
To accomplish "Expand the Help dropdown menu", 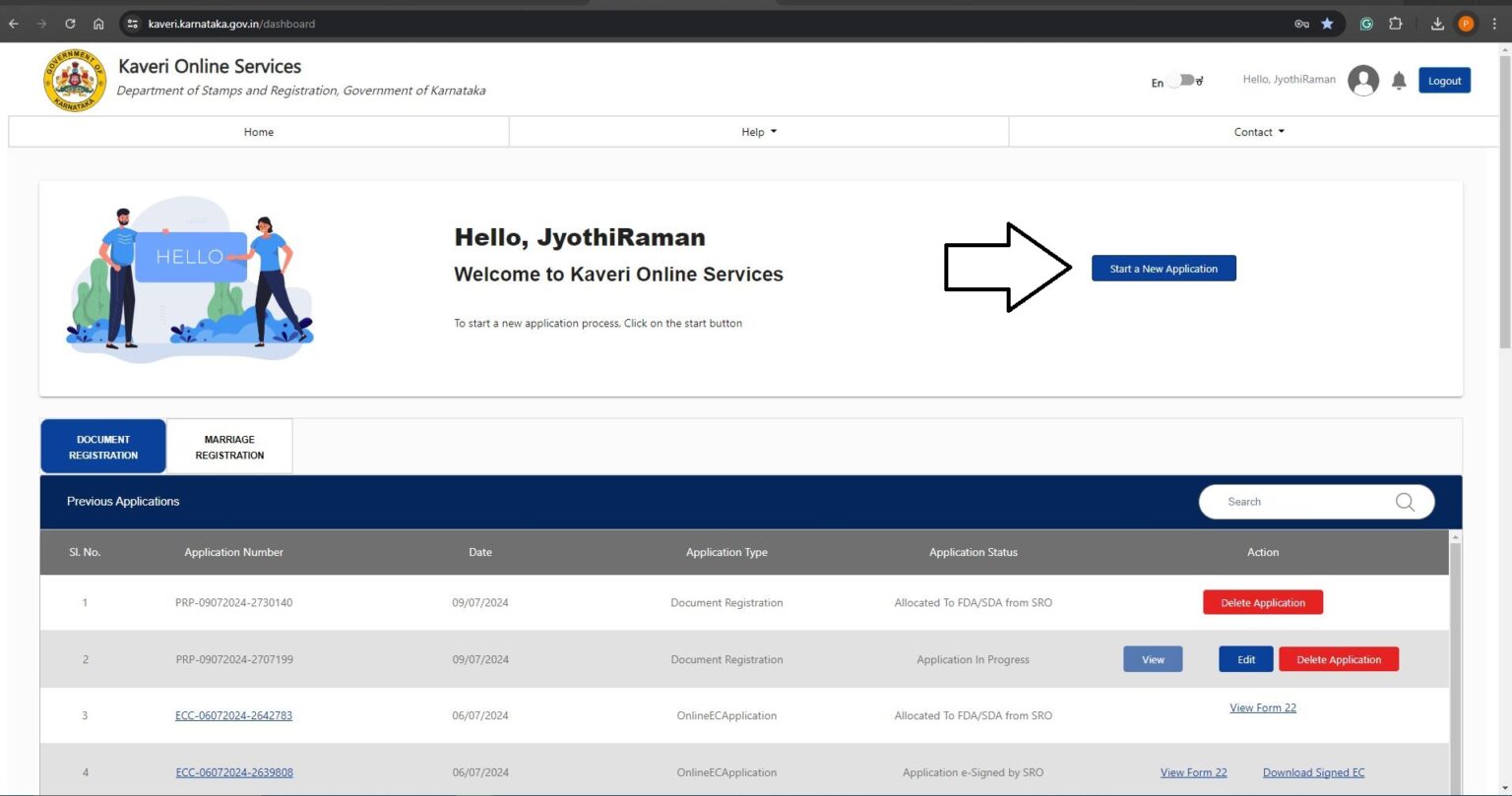I will [758, 132].
